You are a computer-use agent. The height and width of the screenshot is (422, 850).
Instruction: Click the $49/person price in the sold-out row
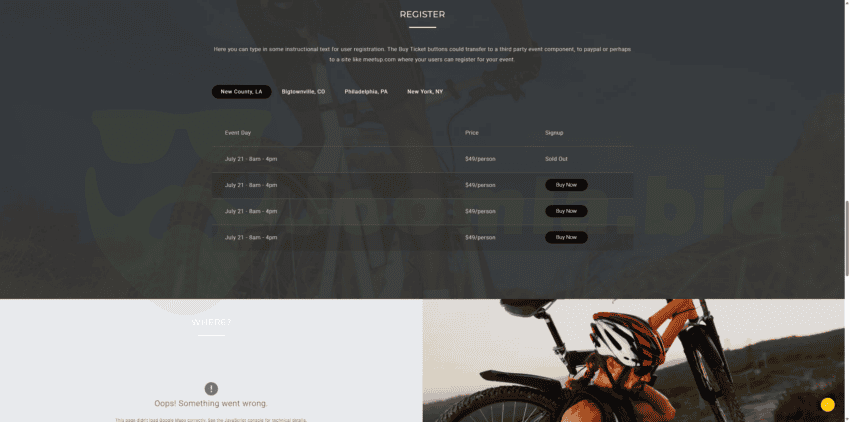click(480, 159)
